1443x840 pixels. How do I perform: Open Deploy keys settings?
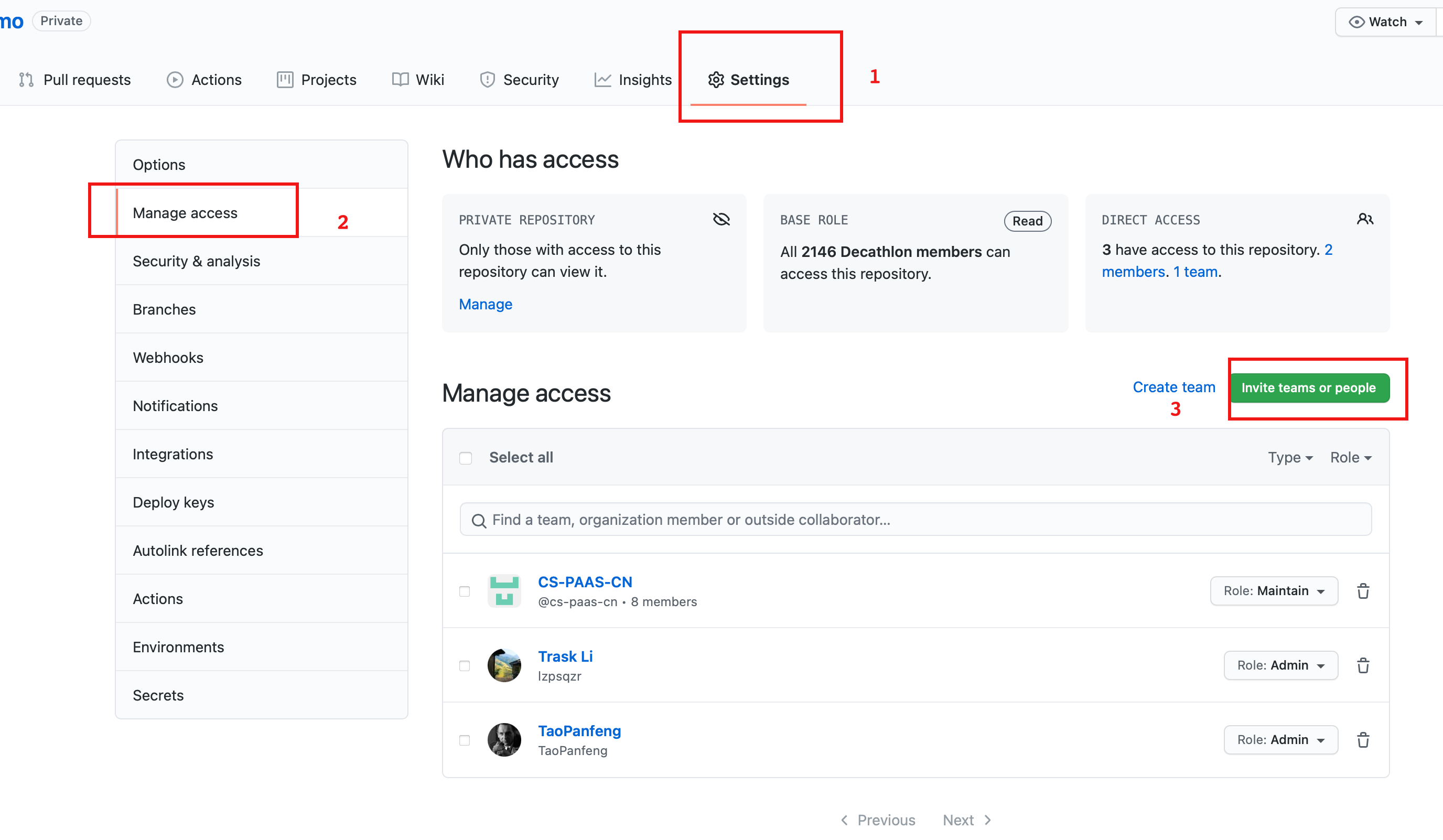point(262,502)
